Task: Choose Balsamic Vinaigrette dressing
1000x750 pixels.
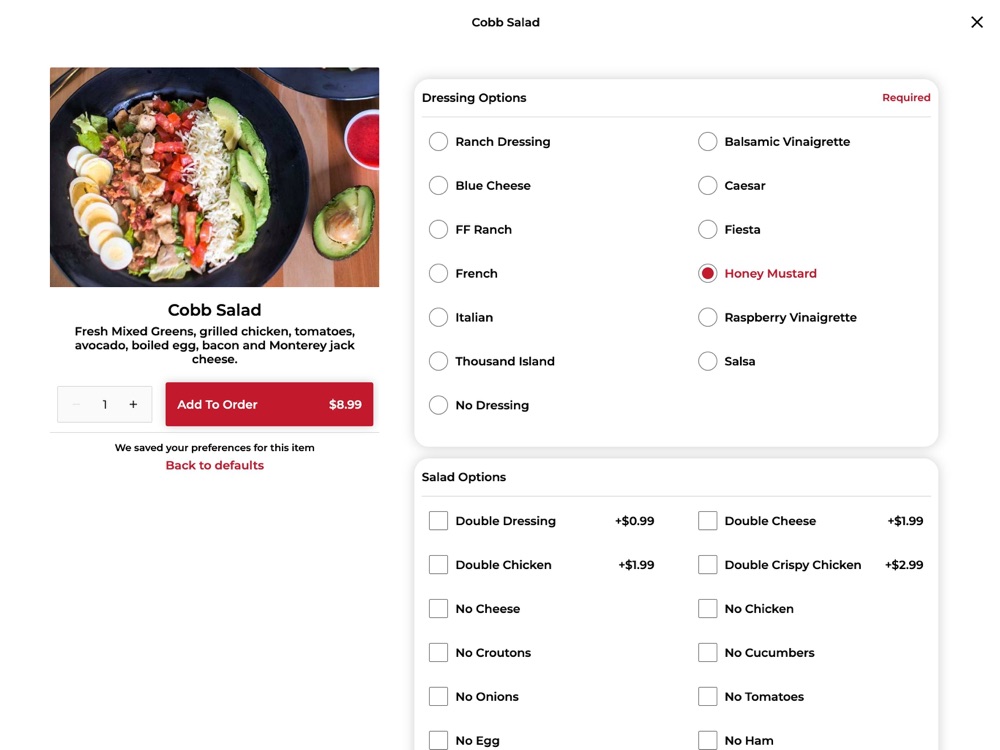Action: pos(707,142)
